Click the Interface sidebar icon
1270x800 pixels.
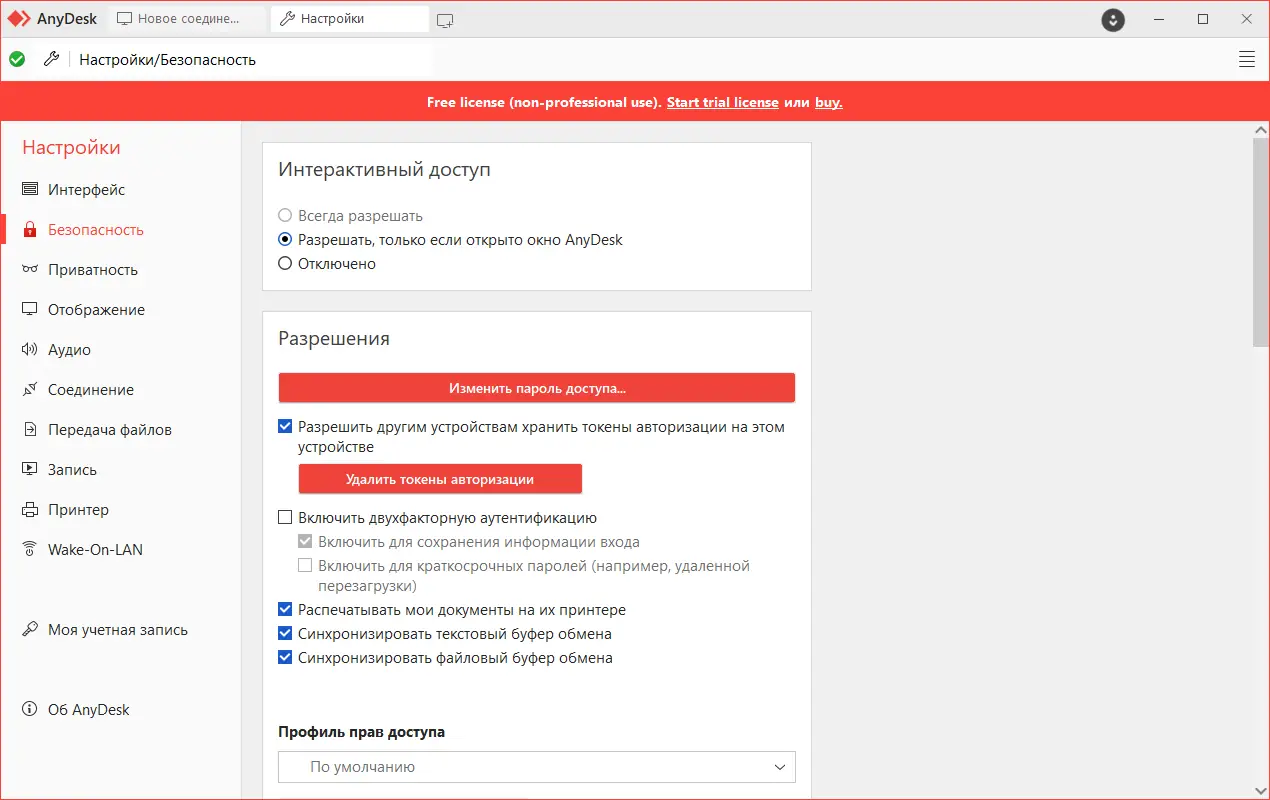(30, 189)
